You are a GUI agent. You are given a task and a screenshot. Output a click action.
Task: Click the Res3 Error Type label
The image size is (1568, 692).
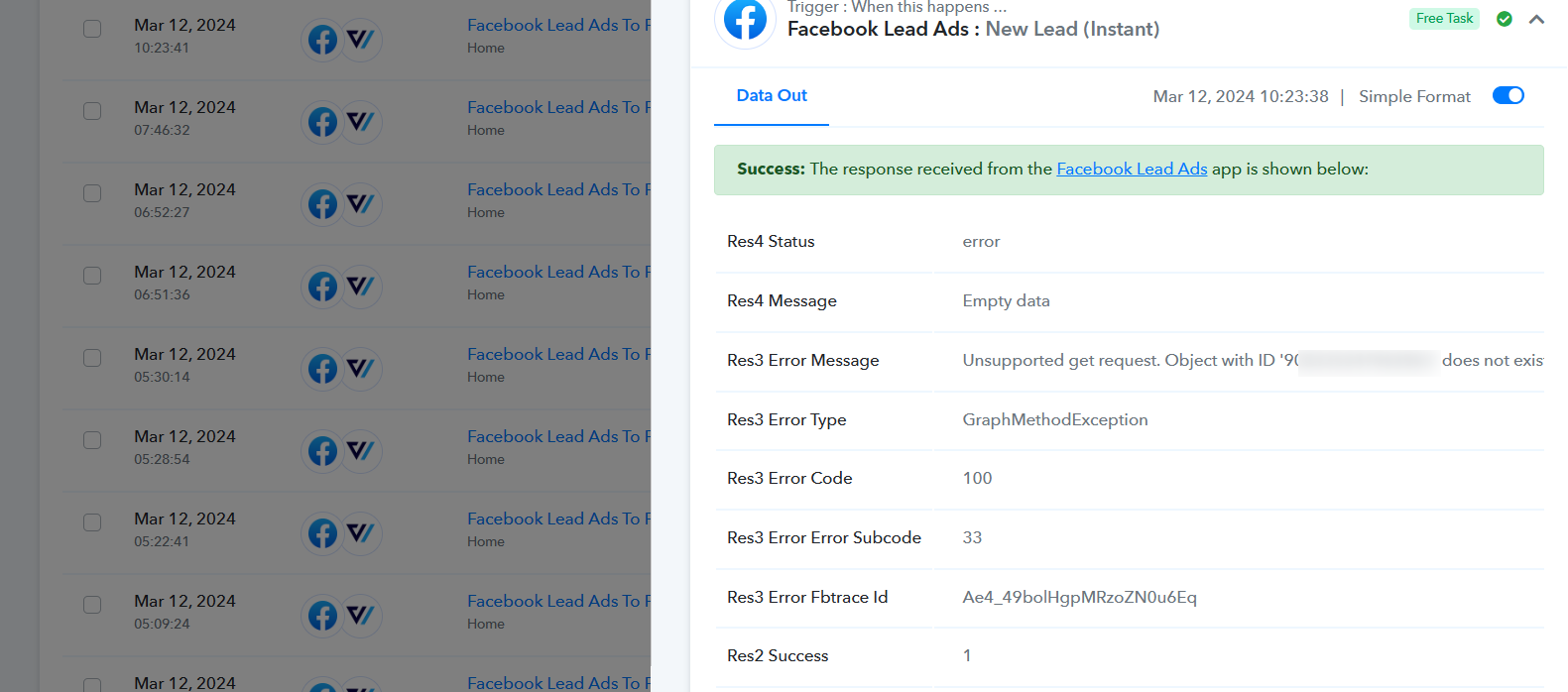[x=786, y=420]
